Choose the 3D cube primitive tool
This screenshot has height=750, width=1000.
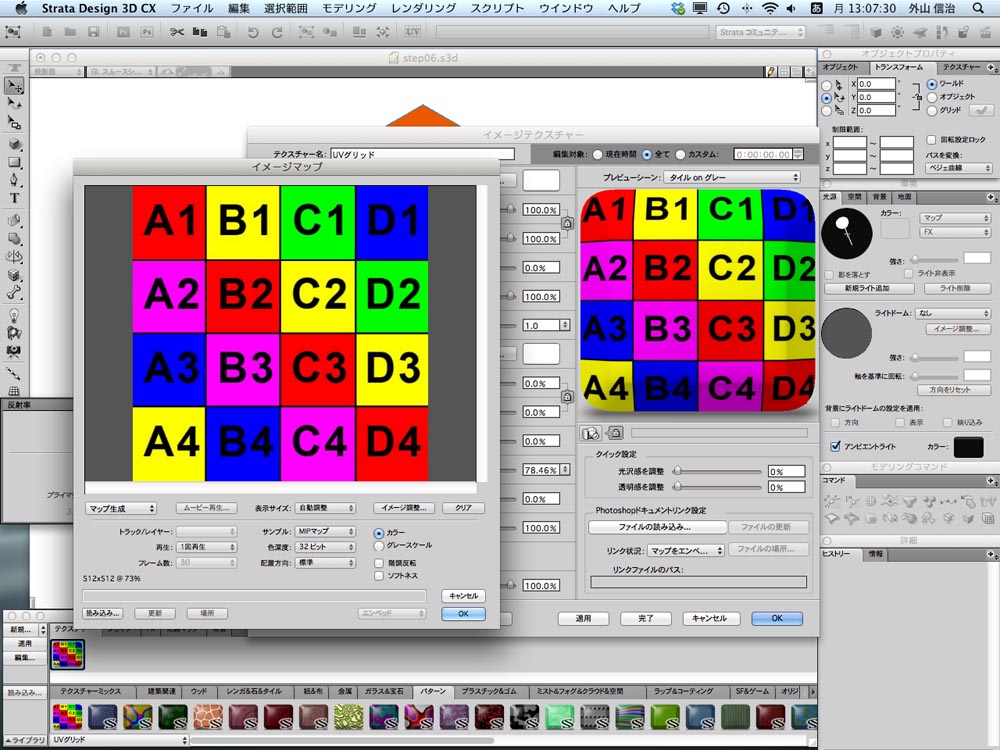click(x=14, y=144)
